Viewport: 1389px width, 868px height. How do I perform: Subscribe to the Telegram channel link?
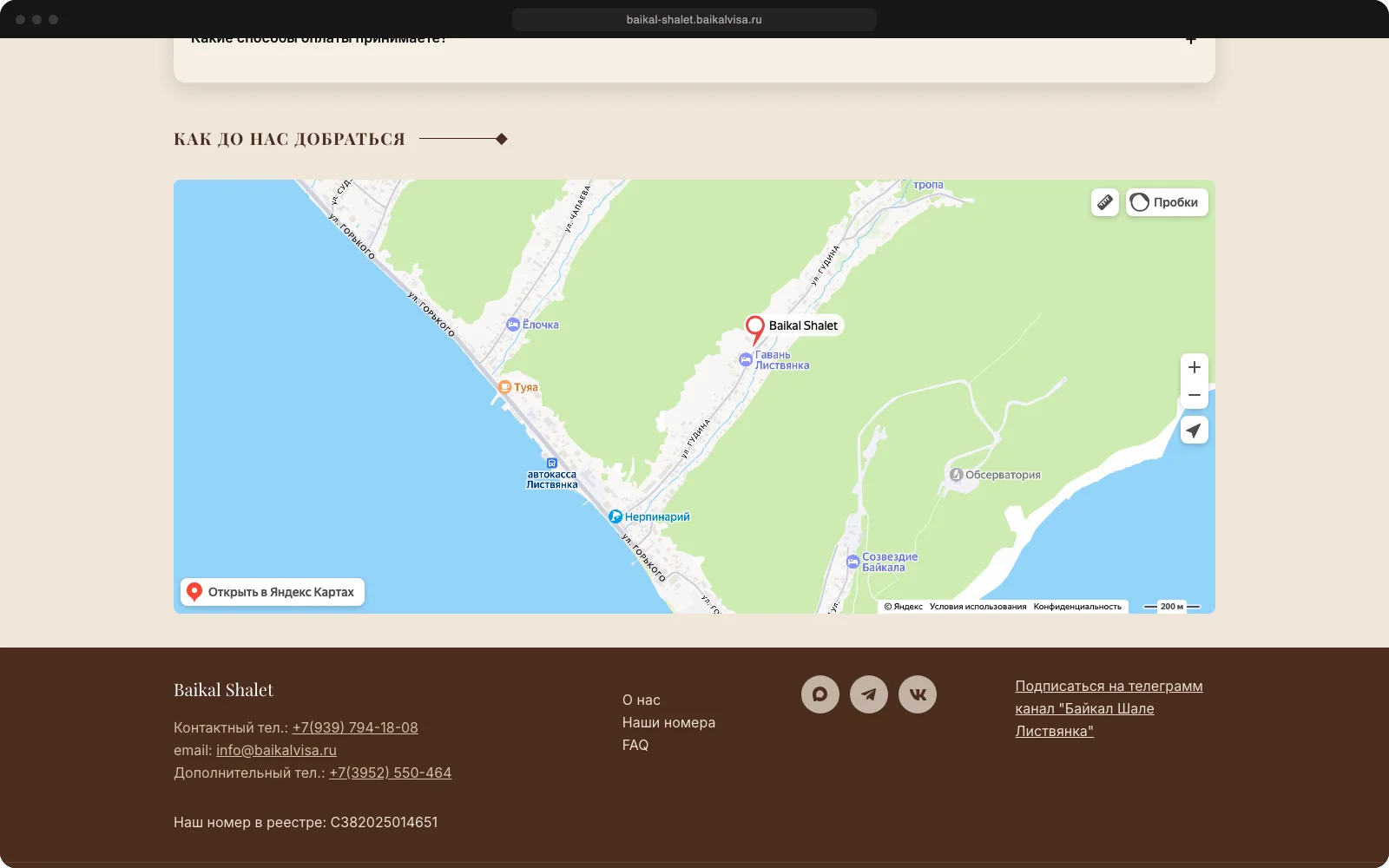pyautogui.click(x=1109, y=708)
